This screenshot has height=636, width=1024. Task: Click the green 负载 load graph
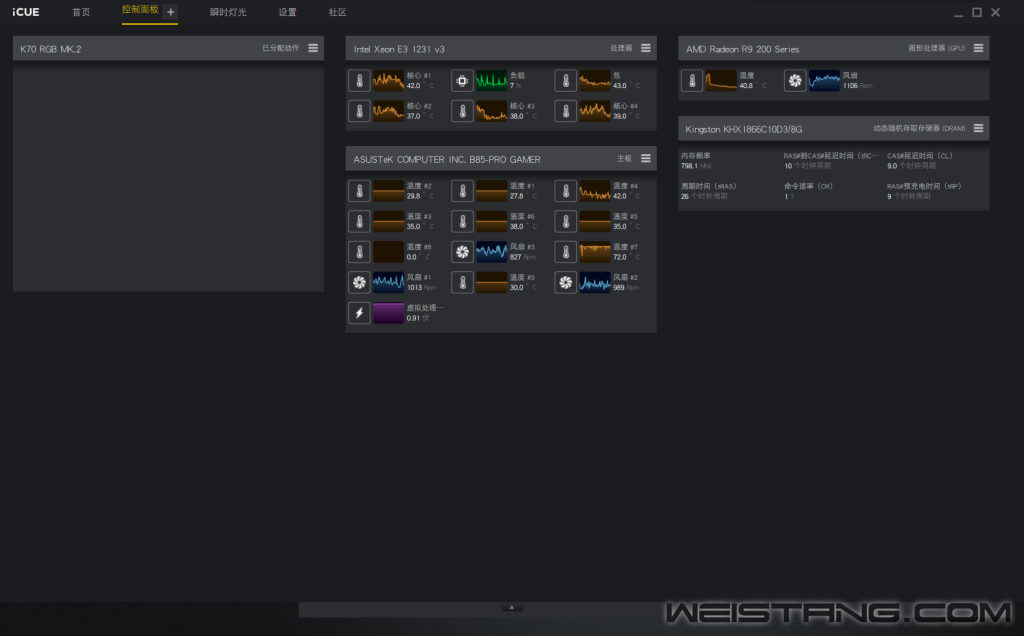(x=492, y=80)
